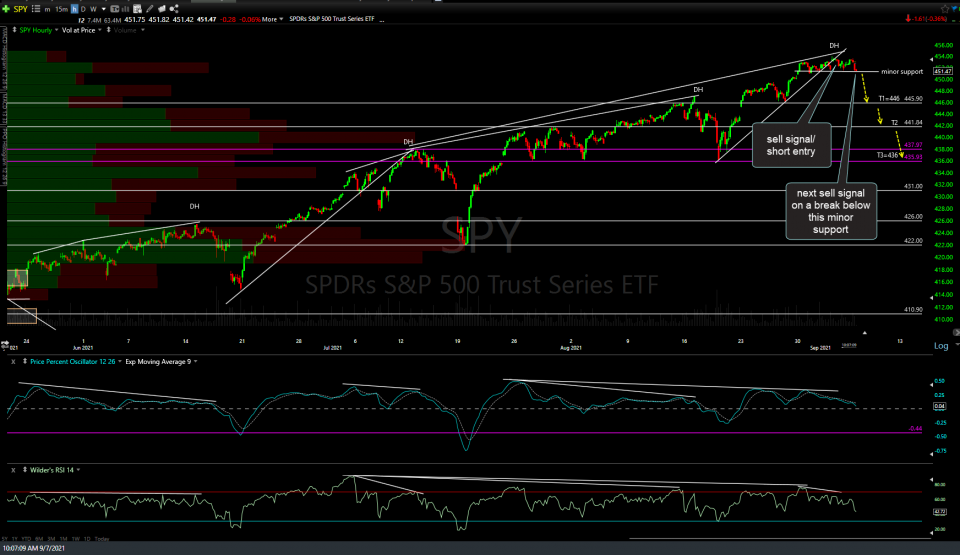Image resolution: width=960 pixels, height=555 pixels.
Task: Click the scroll-left arrows icon on time axis
Action: click(x=4, y=344)
